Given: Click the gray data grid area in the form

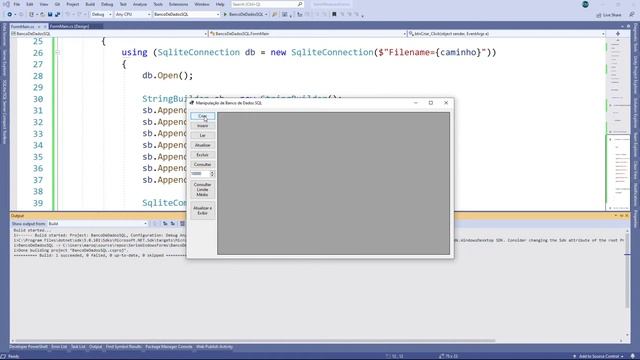Looking at the screenshot, I should tap(333, 183).
